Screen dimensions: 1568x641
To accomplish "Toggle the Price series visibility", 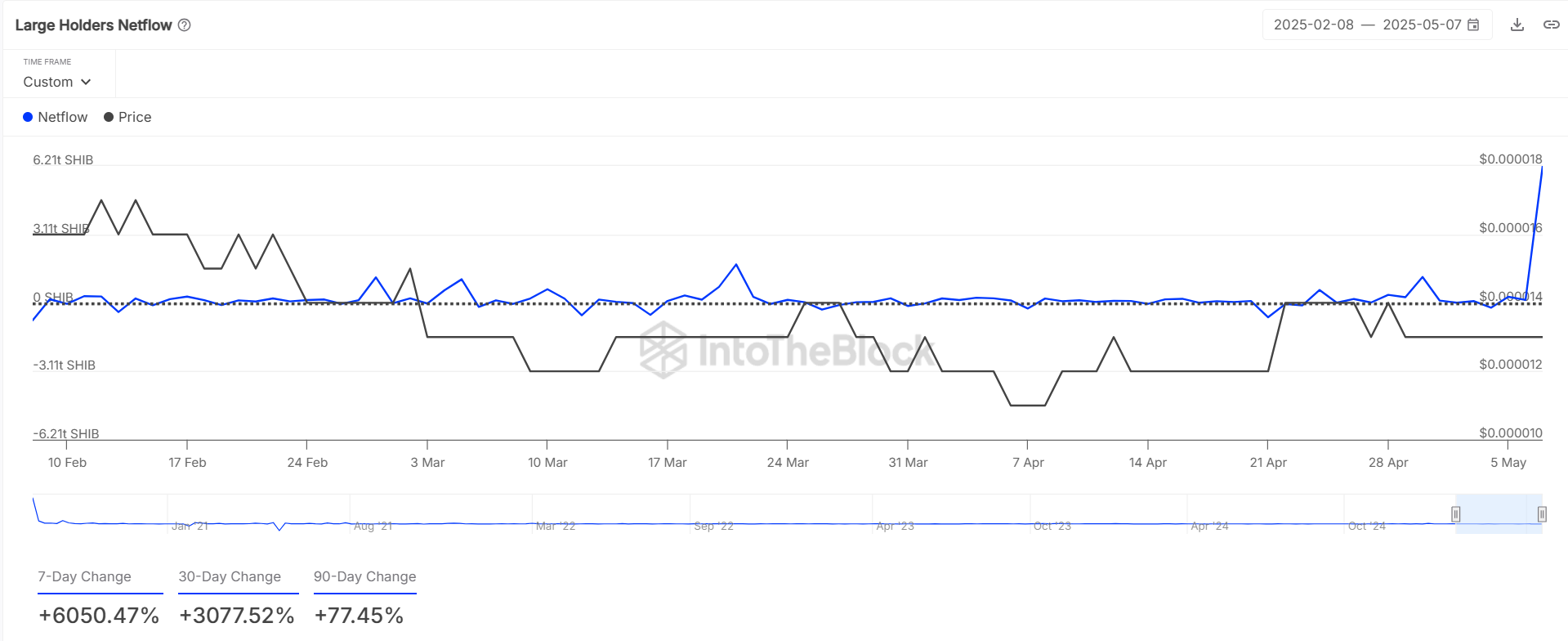I will (x=135, y=117).
